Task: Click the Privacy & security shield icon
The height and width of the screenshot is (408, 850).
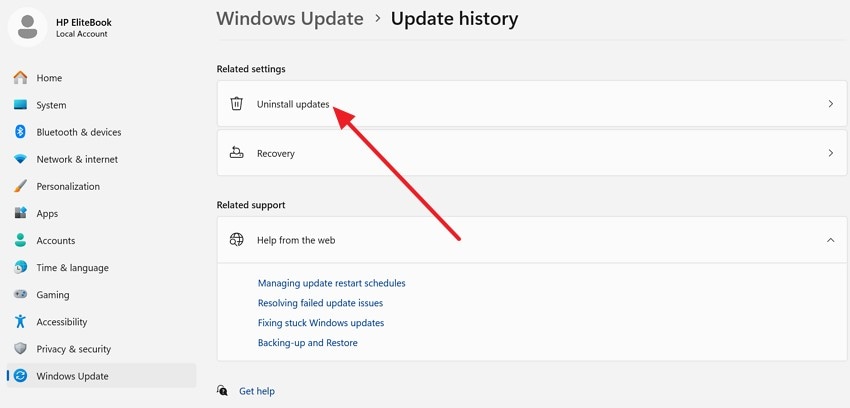Action: click(x=20, y=348)
